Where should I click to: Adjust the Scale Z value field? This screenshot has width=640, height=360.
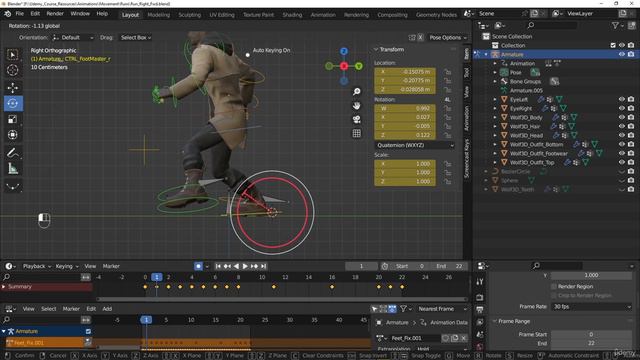(x=405, y=182)
